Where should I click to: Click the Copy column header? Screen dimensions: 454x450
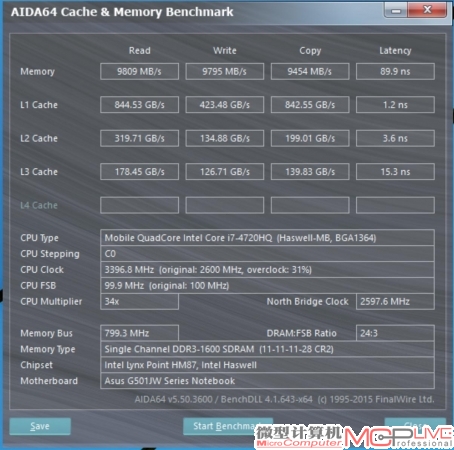click(x=310, y=51)
